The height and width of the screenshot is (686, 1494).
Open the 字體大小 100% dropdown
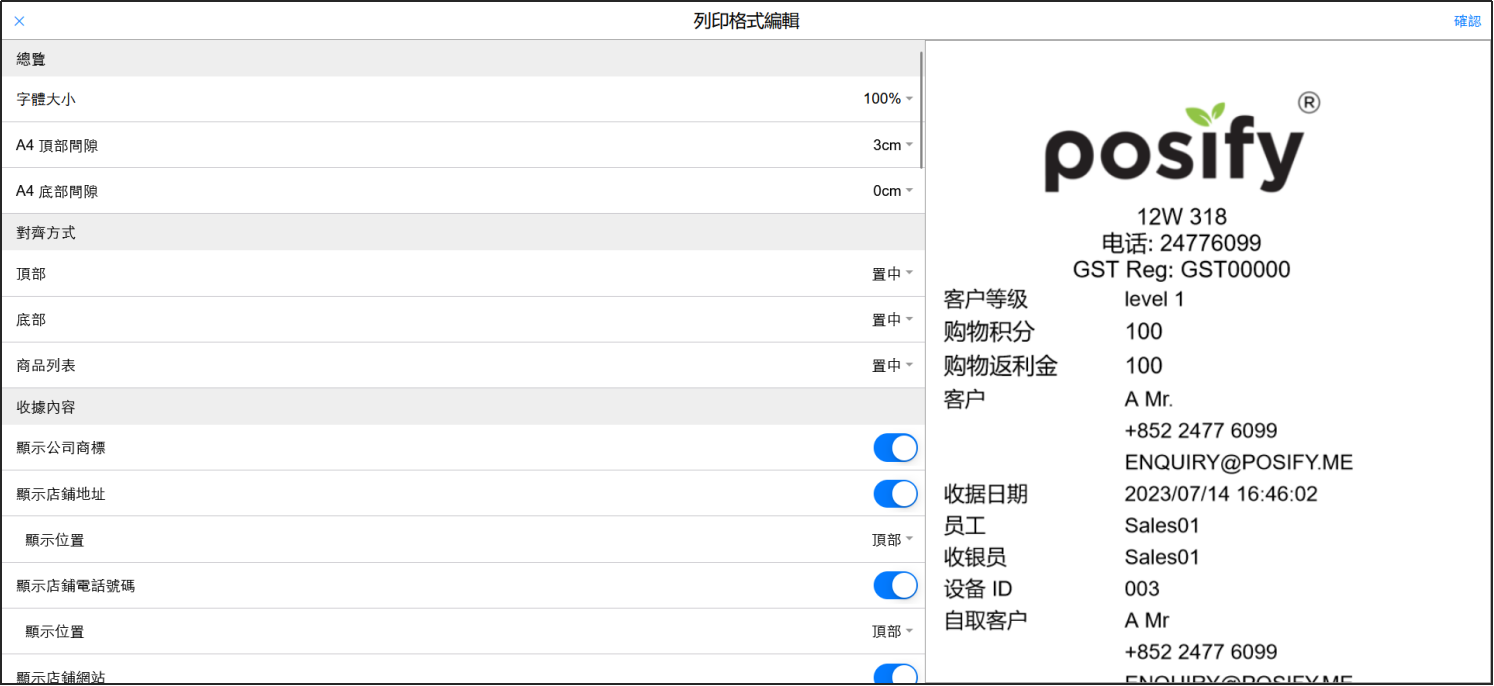(887, 99)
